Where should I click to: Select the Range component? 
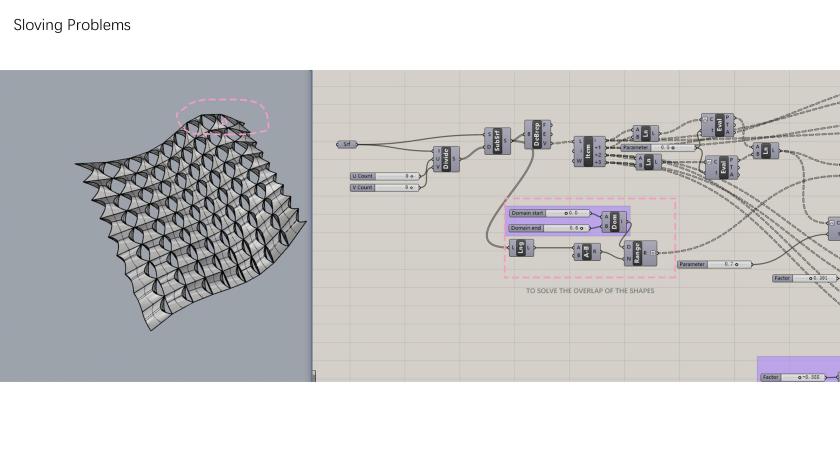tap(638, 252)
